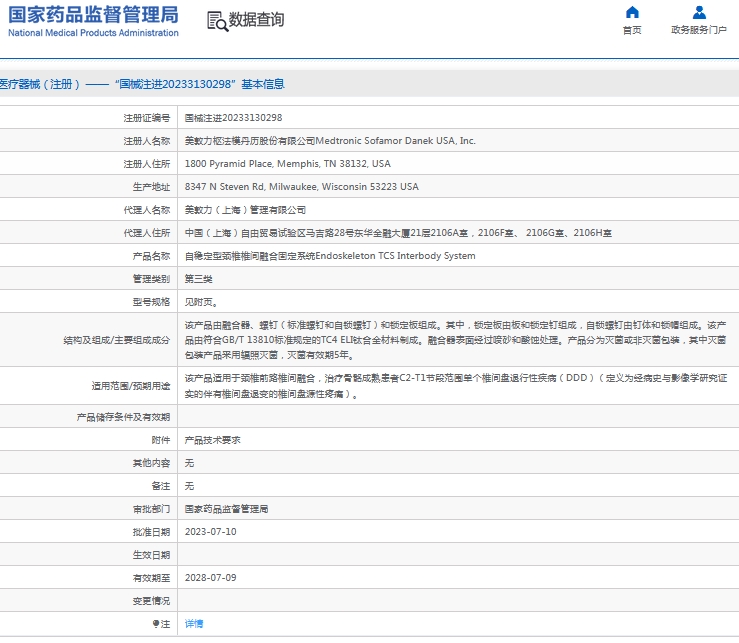Viewport: 739px width, 643px height.
Task: Click National Medical Products Administration subtitle
Action: (93, 33)
